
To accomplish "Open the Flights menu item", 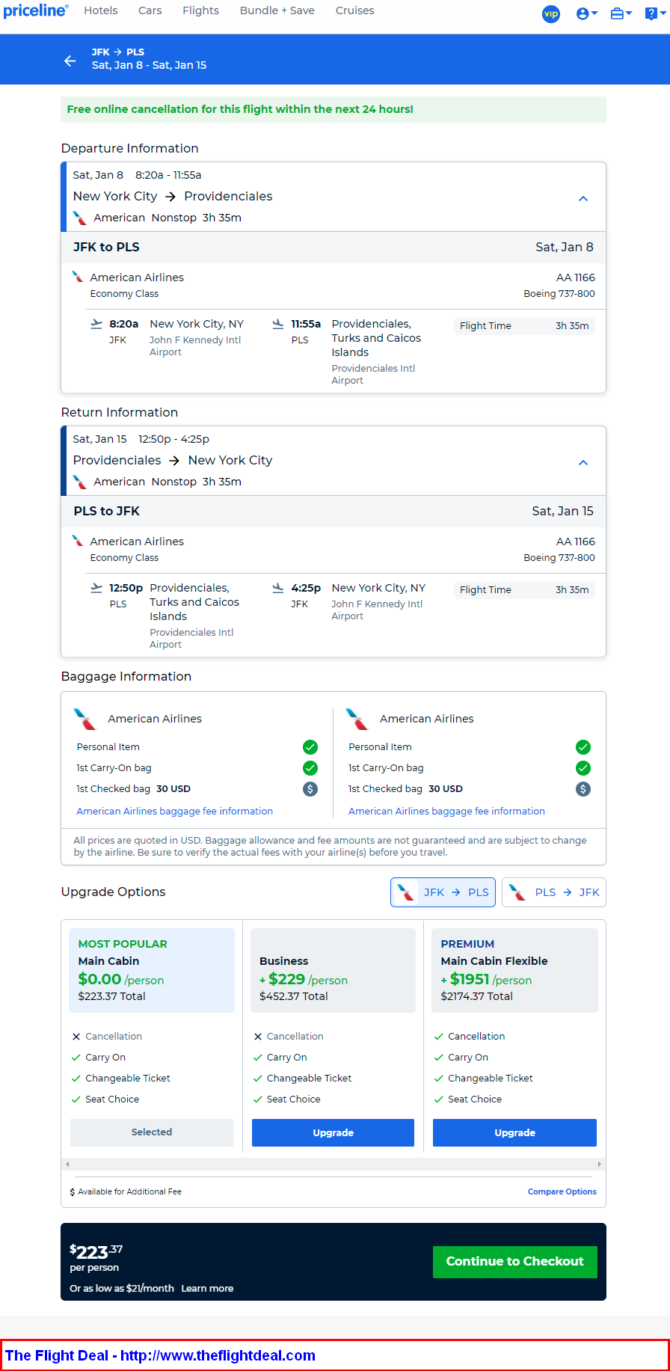I will [x=201, y=11].
